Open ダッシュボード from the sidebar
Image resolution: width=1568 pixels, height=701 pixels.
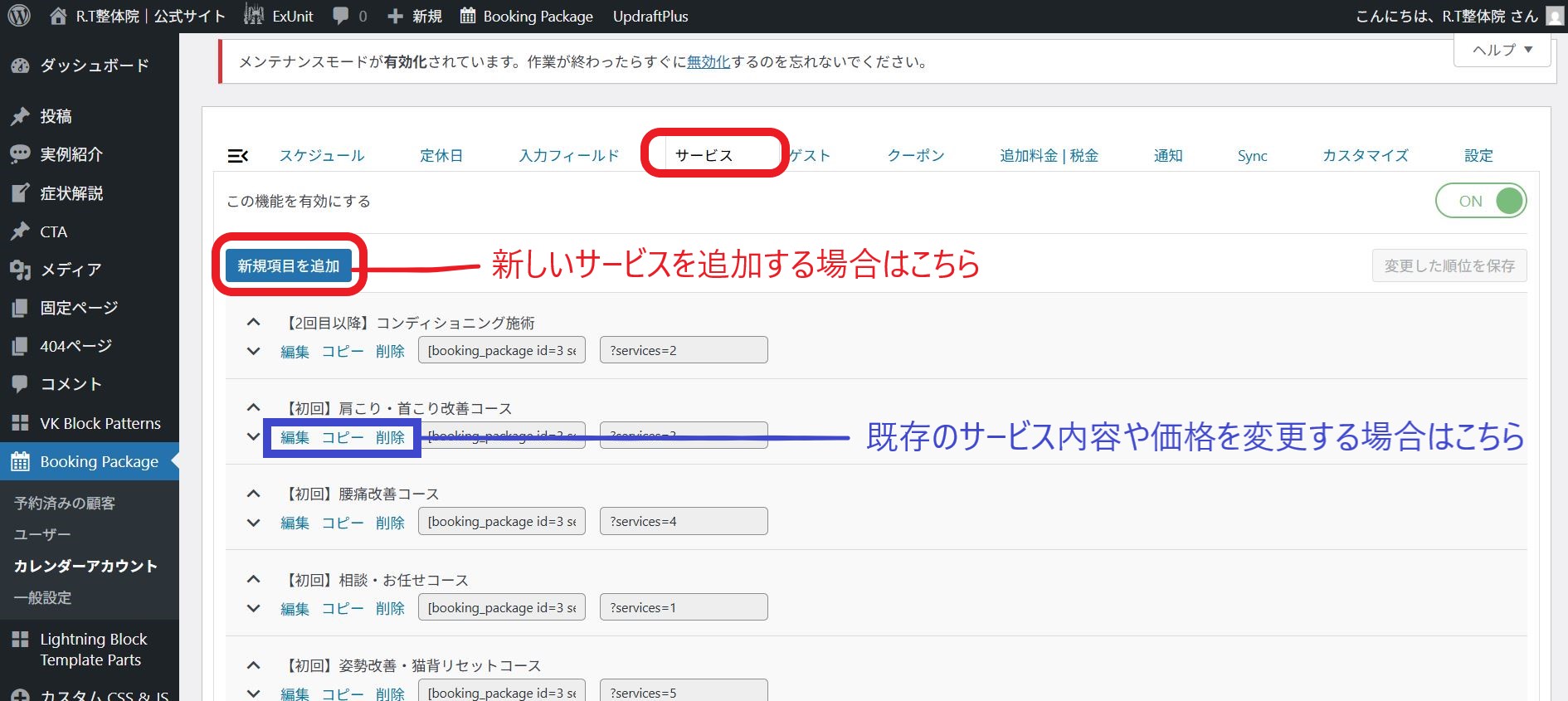pyautogui.click(x=94, y=66)
